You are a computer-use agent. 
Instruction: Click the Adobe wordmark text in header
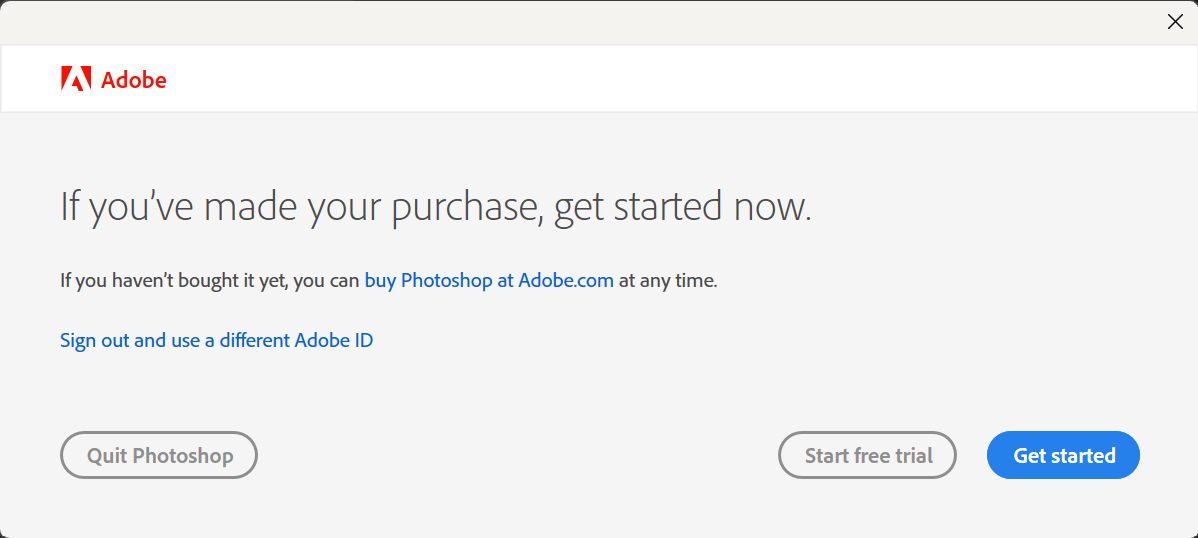pyautogui.click(x=134, y=80)
